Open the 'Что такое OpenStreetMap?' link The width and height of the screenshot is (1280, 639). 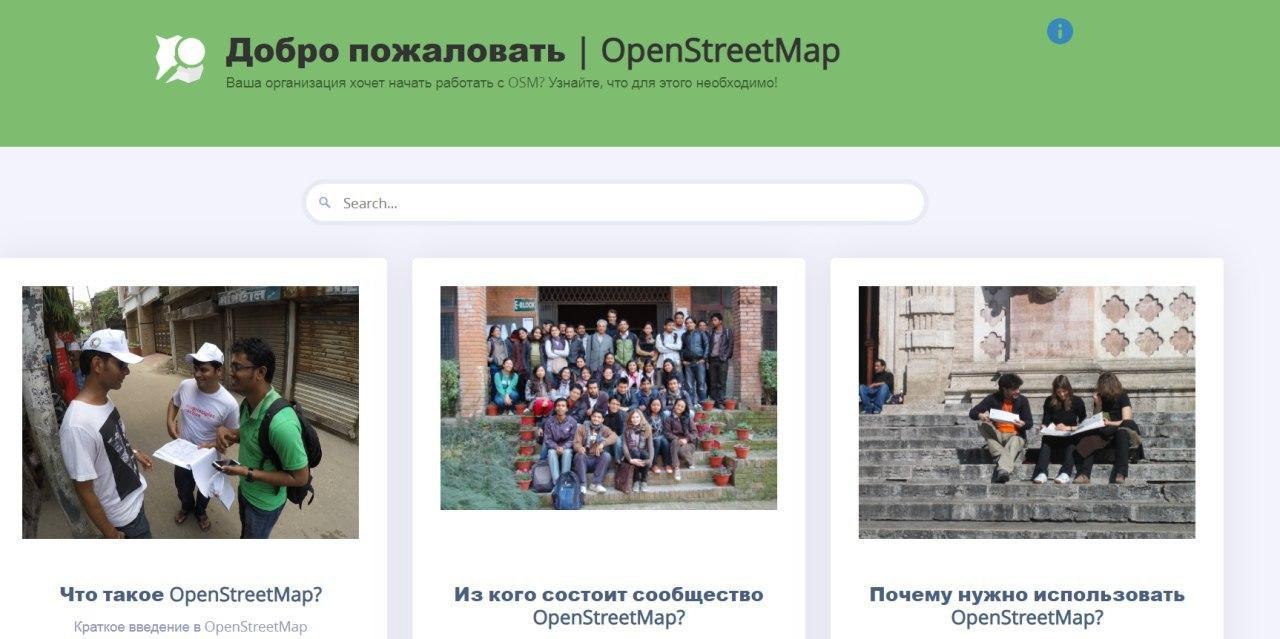[x=191, y=595]
